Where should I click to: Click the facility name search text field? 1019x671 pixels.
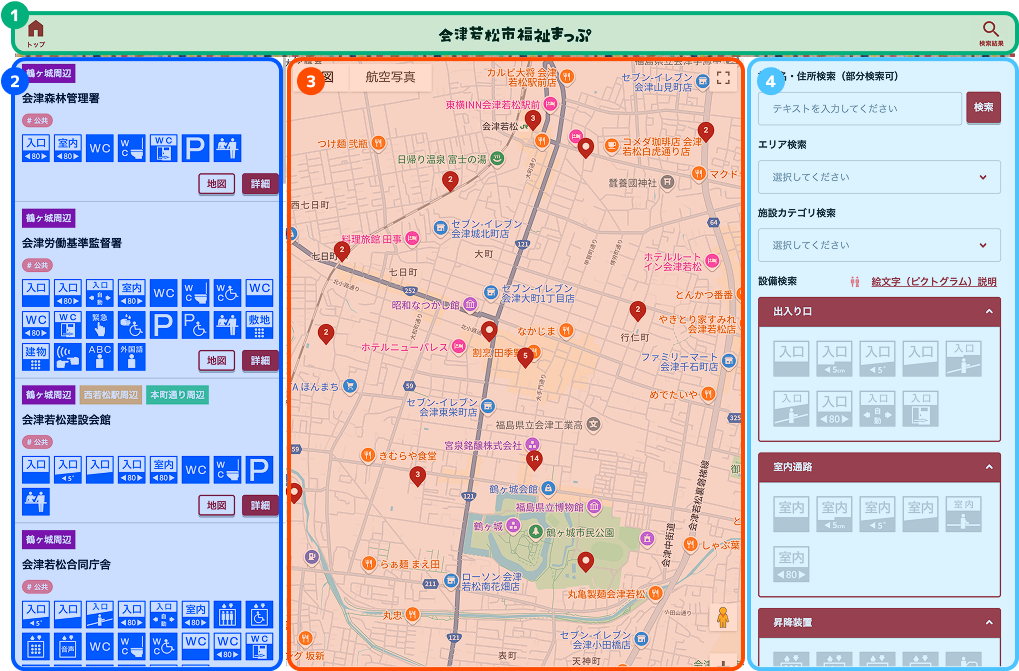(860, 108)
